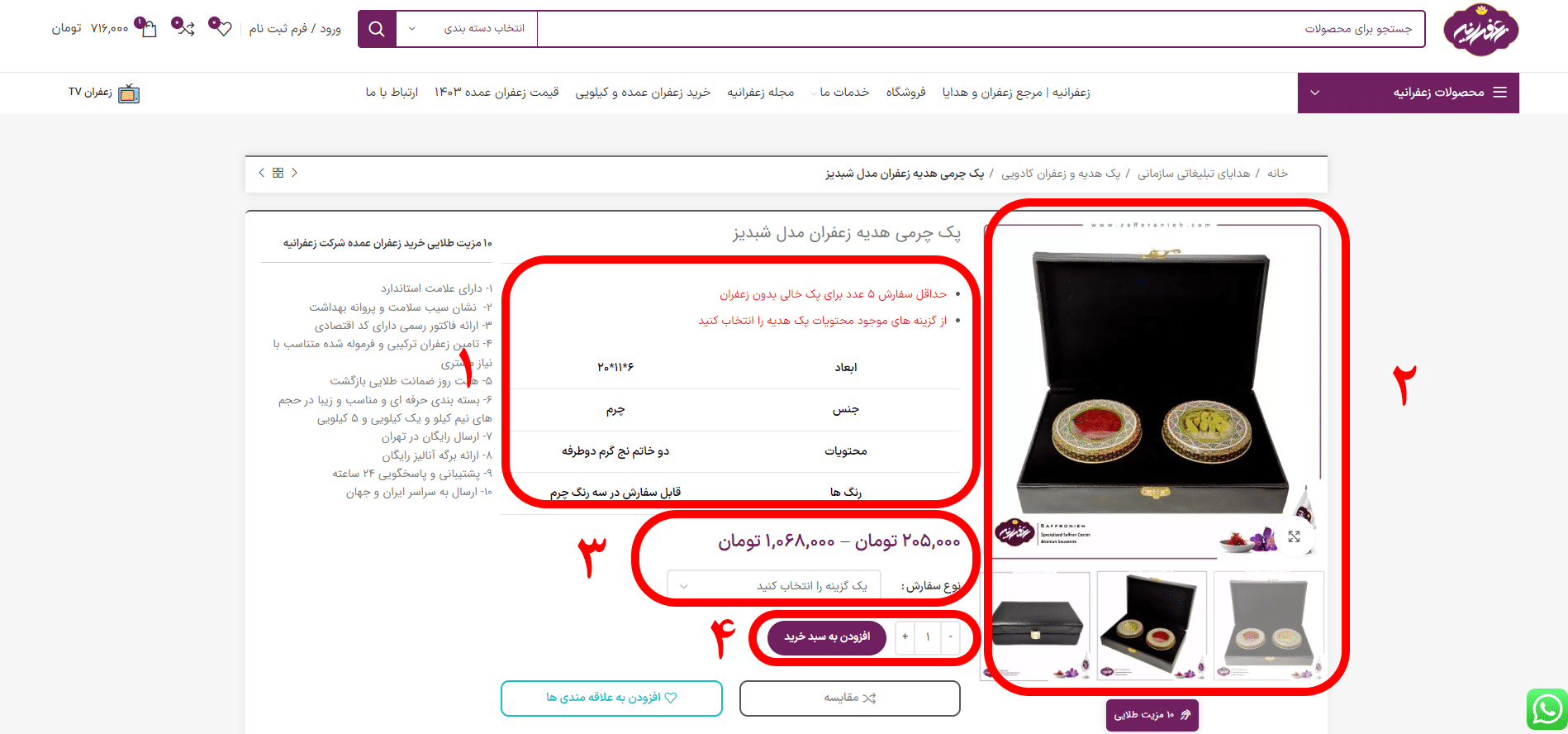Go to previous product arrow
1568x734 pixels.
[294, 173]
